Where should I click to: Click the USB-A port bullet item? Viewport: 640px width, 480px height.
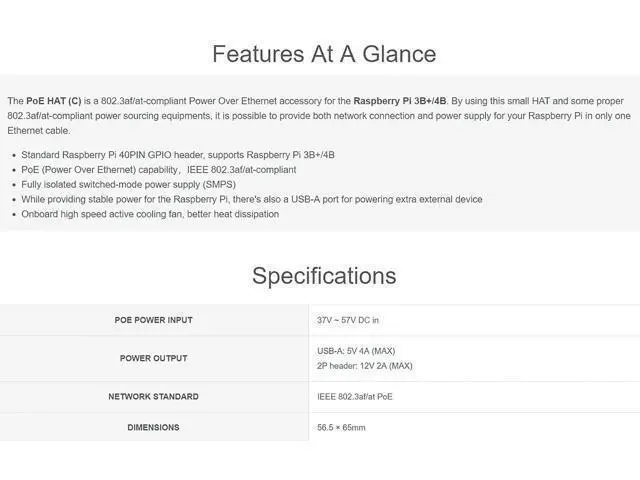[252, 199]
